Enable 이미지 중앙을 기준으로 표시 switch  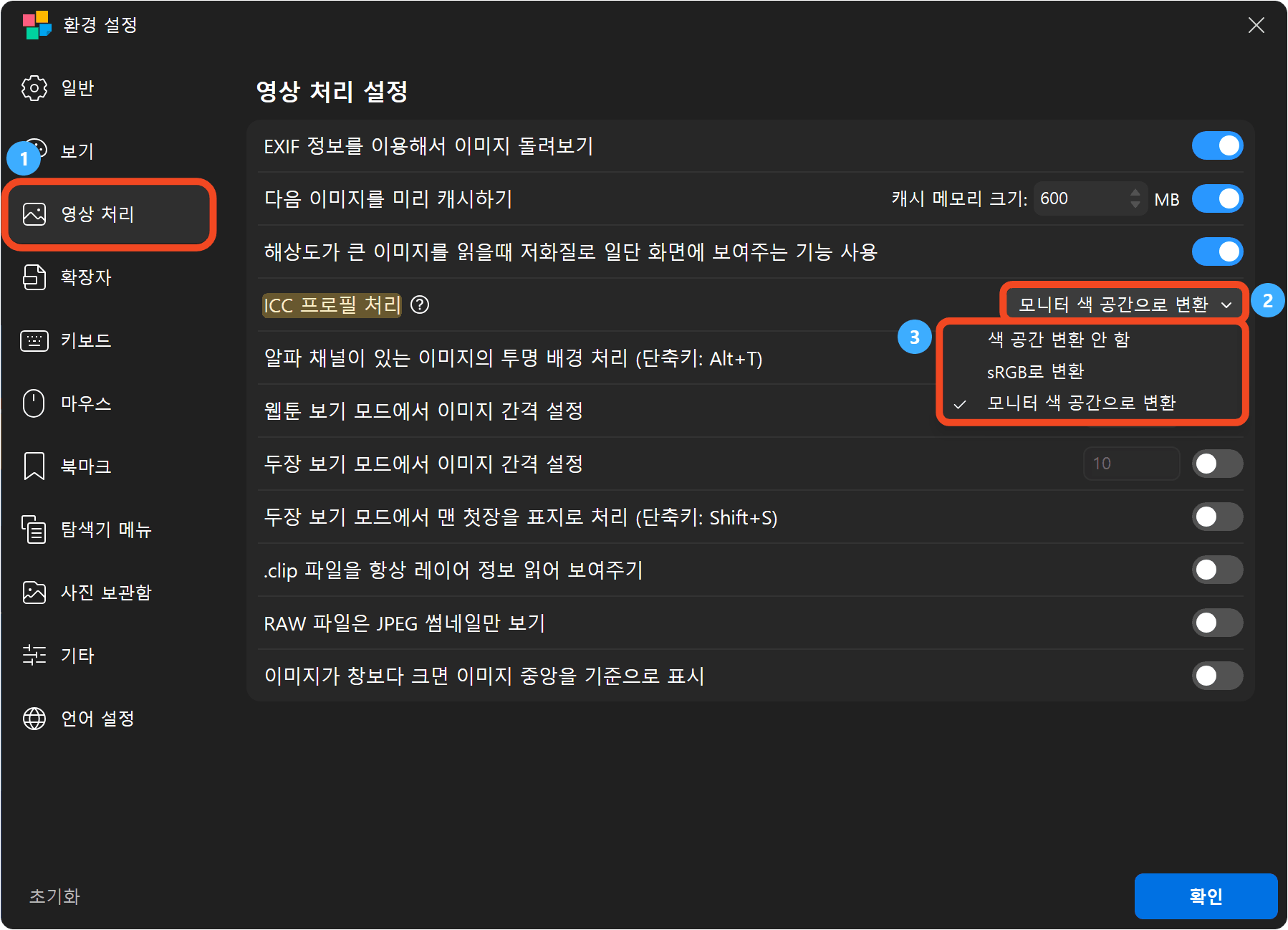point(1217,676)
